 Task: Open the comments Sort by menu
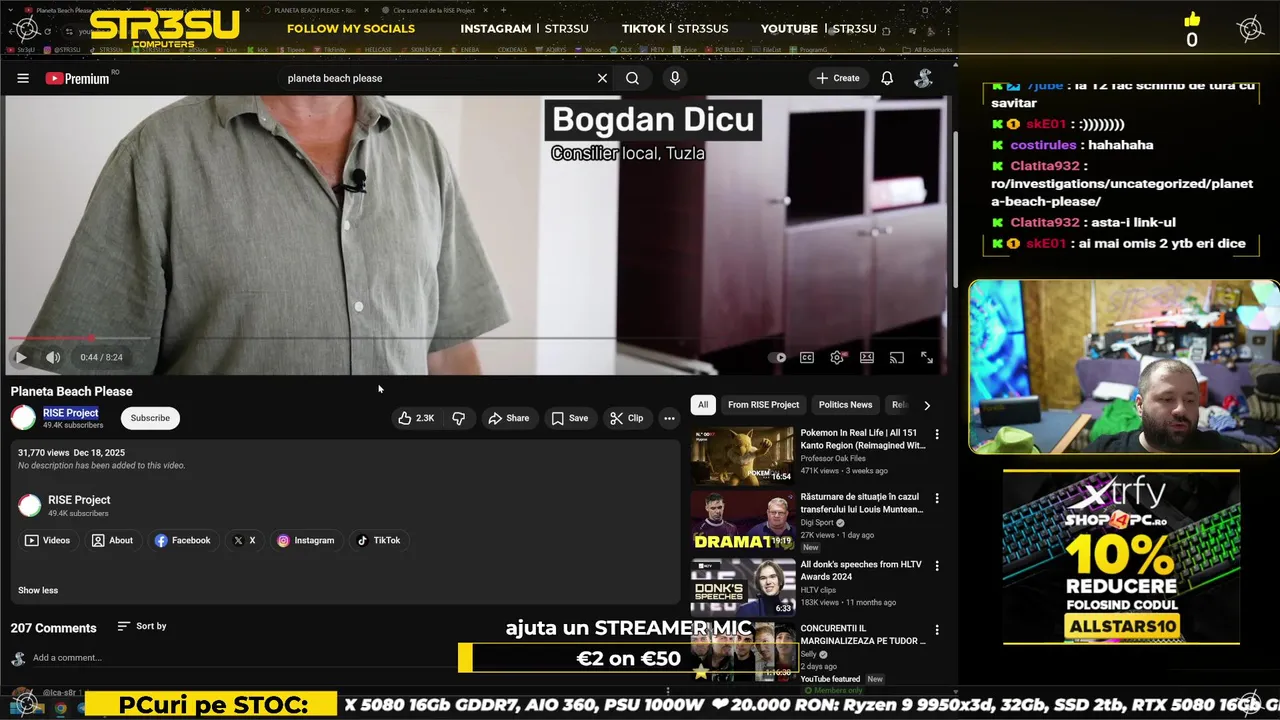142,626
